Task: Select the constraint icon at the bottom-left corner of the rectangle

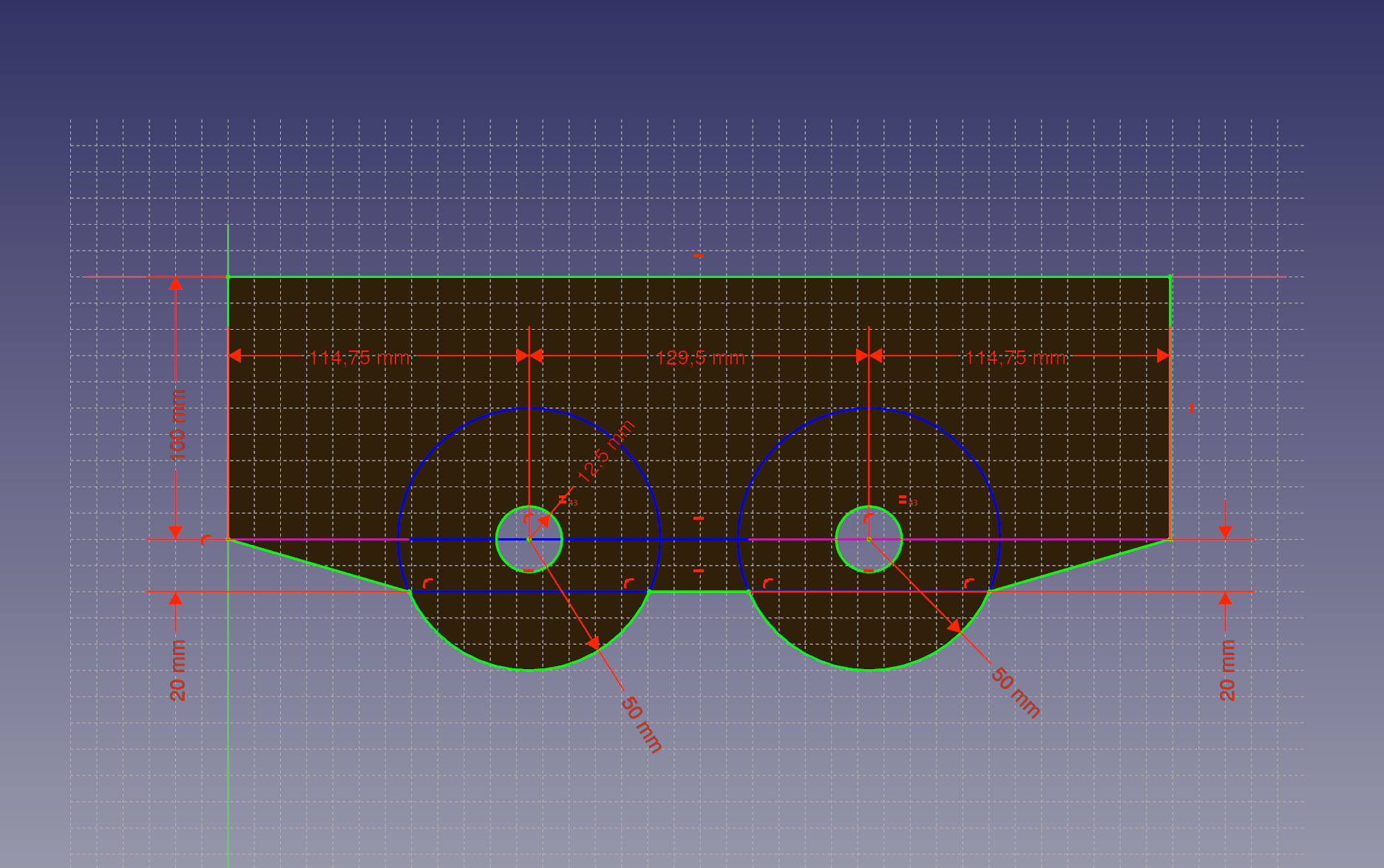Action: [206, 540]
